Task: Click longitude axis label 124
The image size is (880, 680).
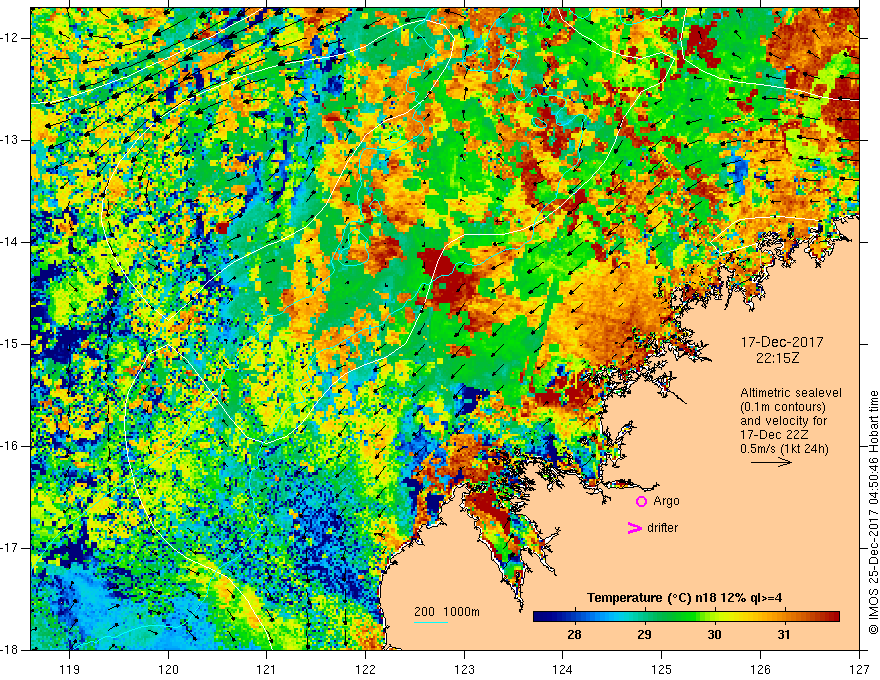Action: coord(562,670)
